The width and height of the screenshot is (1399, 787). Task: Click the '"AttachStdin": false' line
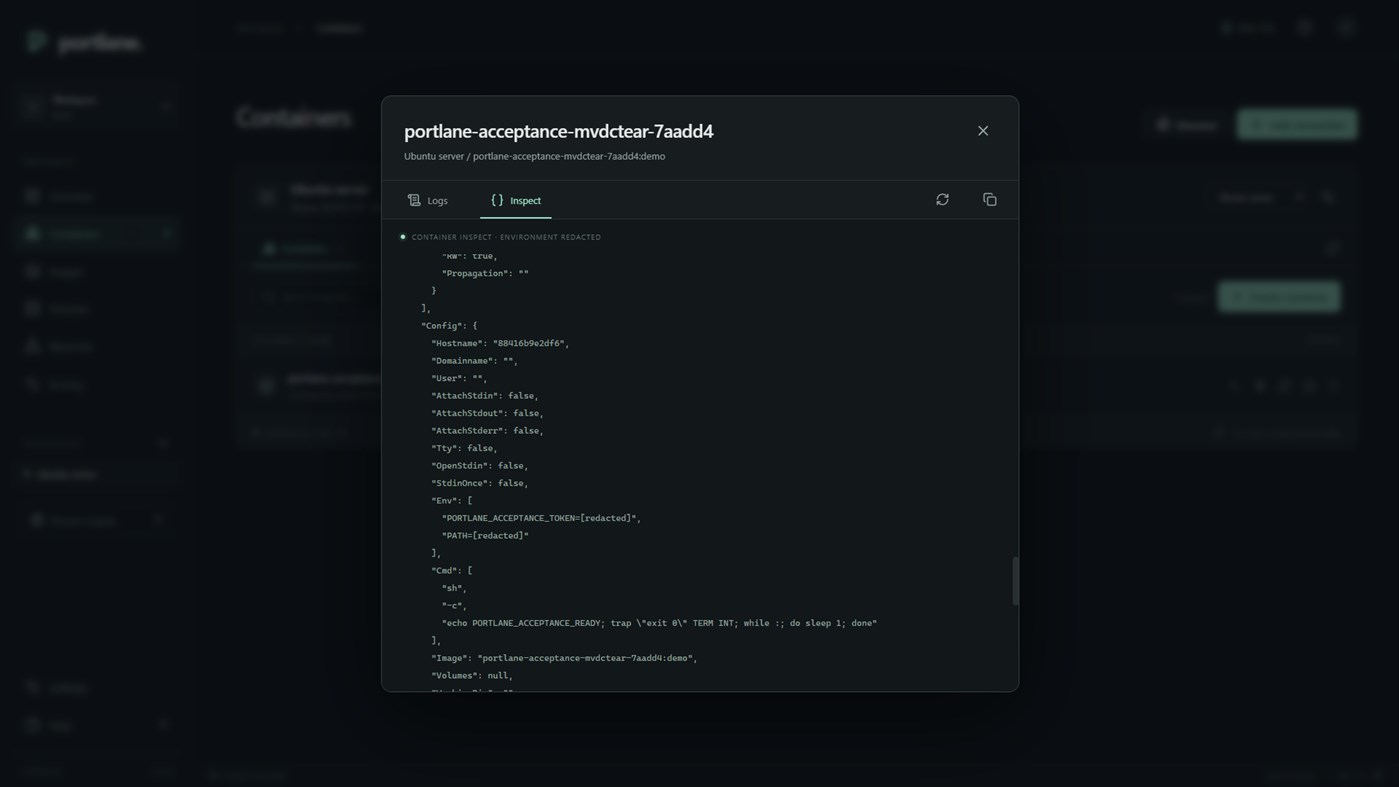pyautogui.click(x=485, y=396)
